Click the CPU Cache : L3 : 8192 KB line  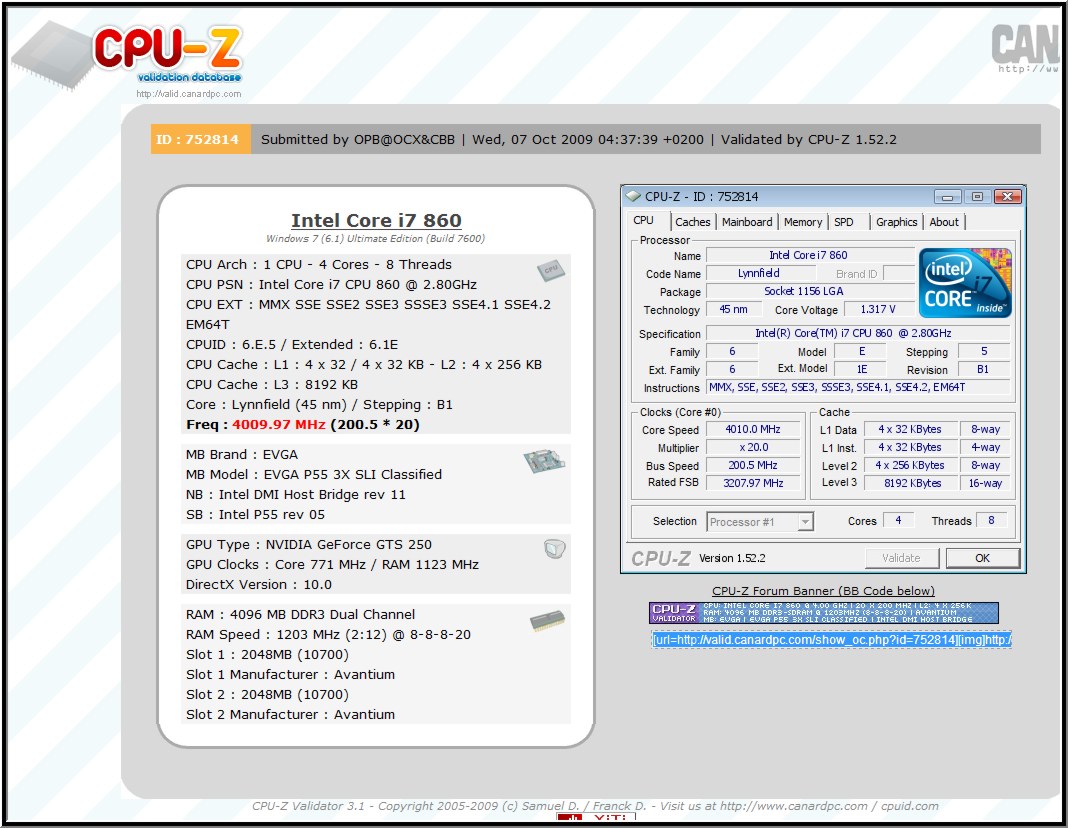click(x=272, y=385)
